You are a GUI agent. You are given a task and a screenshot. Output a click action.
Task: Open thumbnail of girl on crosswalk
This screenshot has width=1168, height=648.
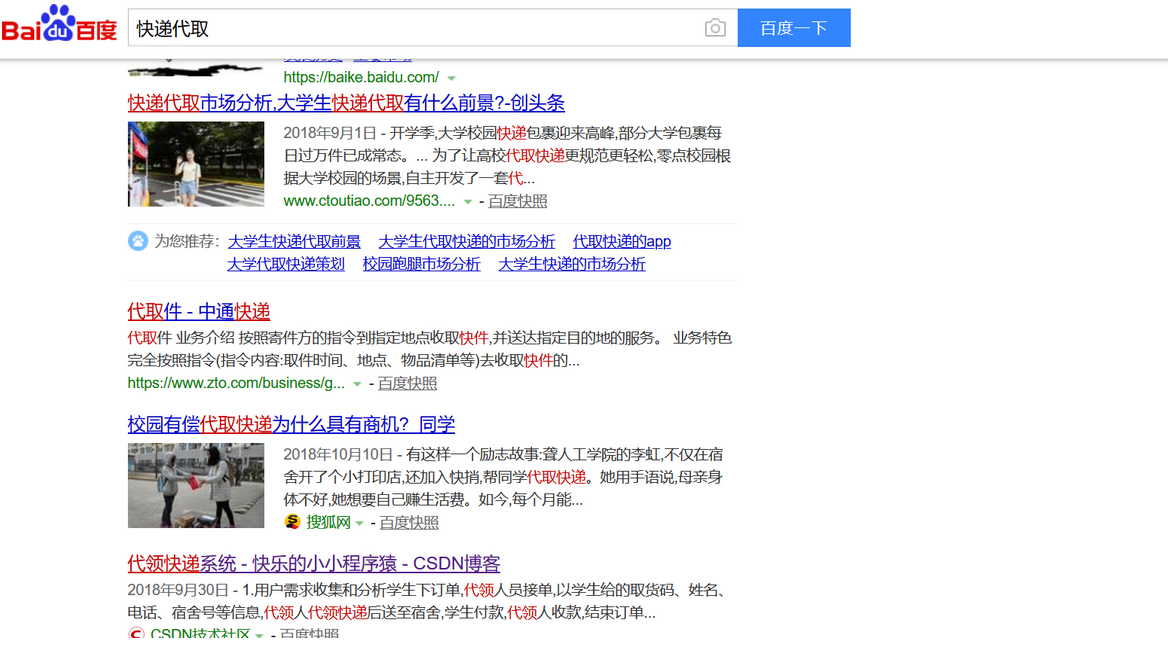click(196, 164)
